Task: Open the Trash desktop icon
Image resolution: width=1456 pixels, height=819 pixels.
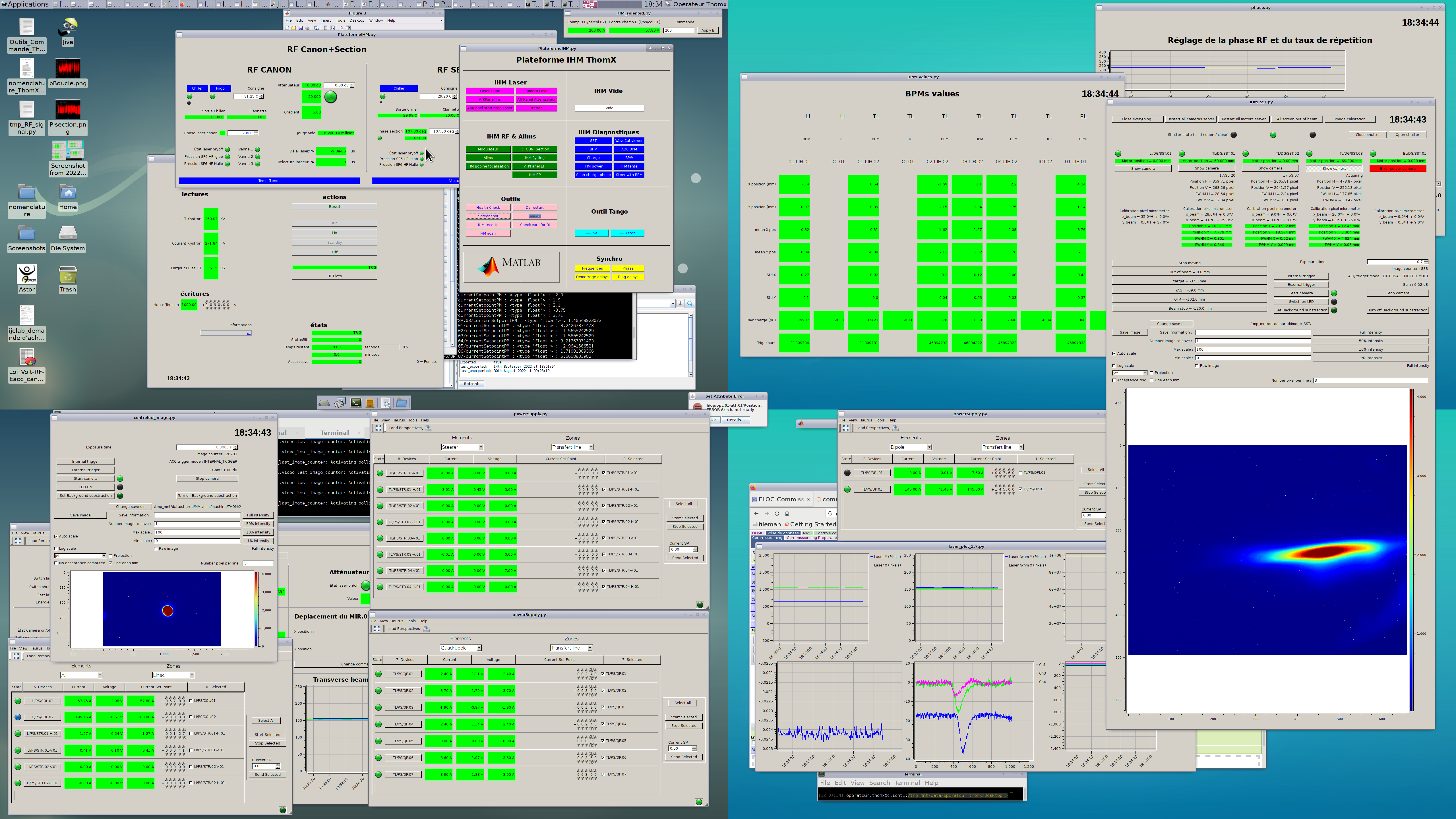Action: (68, 275)
